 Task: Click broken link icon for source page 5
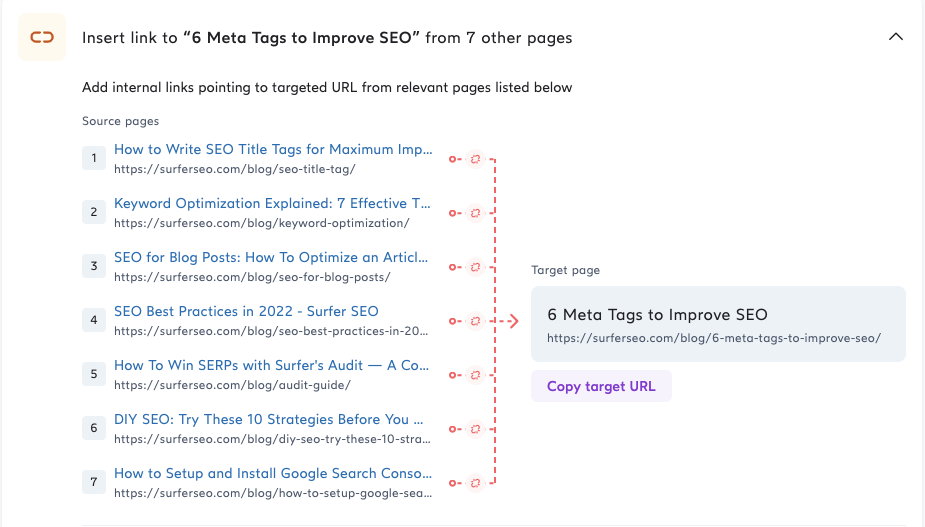pyautogui.click(x=475, y=375)
